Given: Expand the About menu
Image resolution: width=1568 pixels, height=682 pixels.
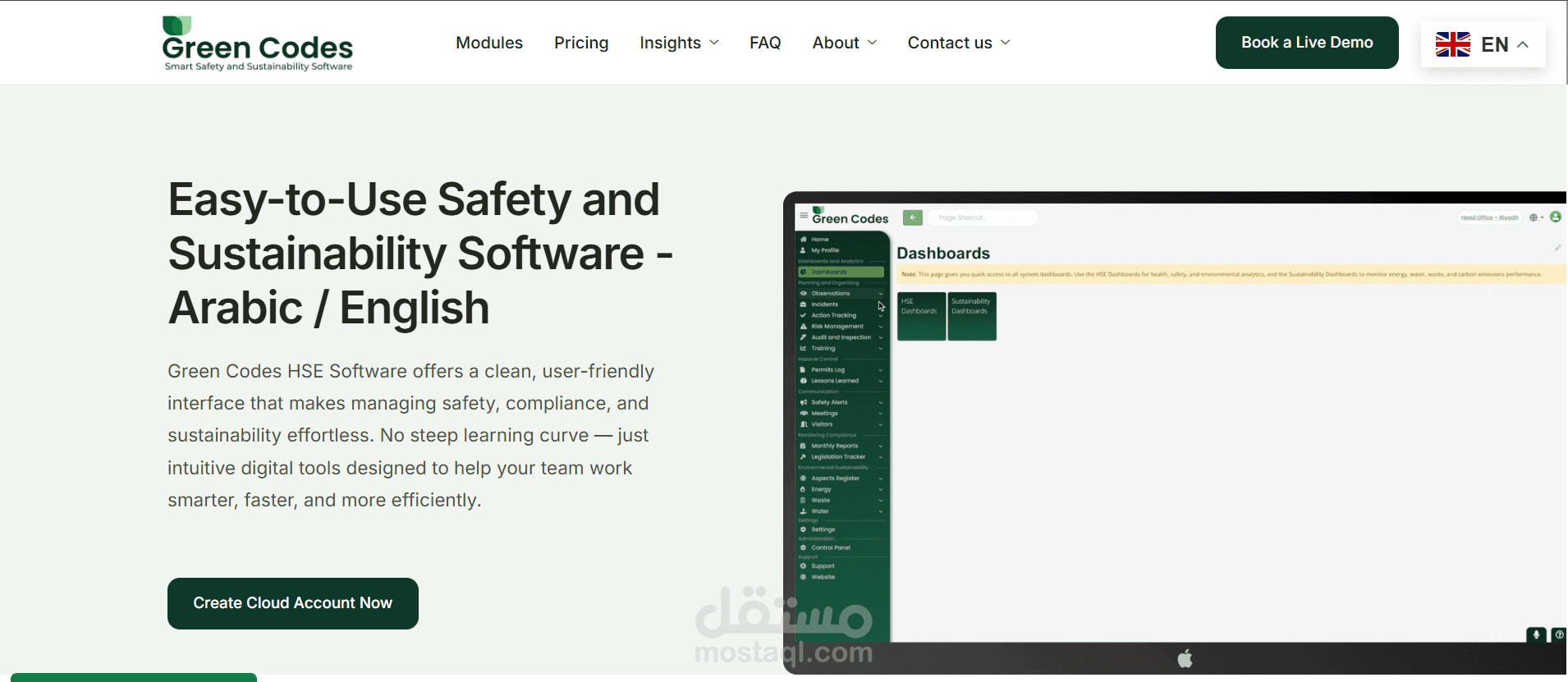Looking at the screenshot, I should tap(845, 43).
